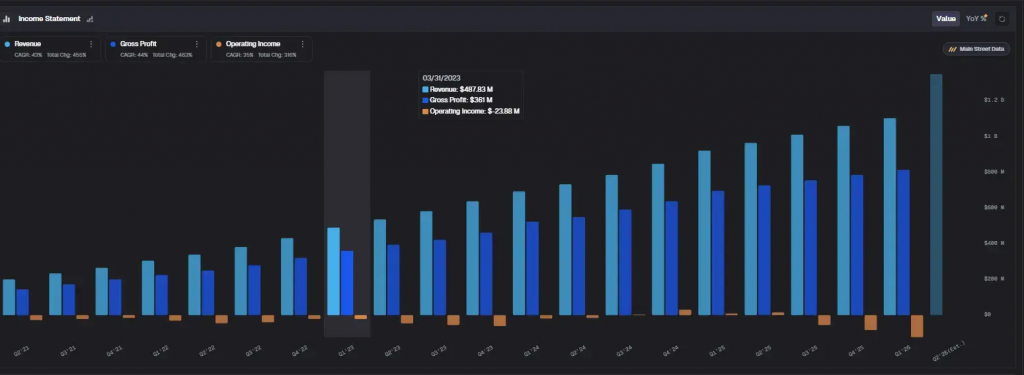Open the Revenue series three-dot menu
This screenshot has height=375, width=1024.
click(91, 44)
